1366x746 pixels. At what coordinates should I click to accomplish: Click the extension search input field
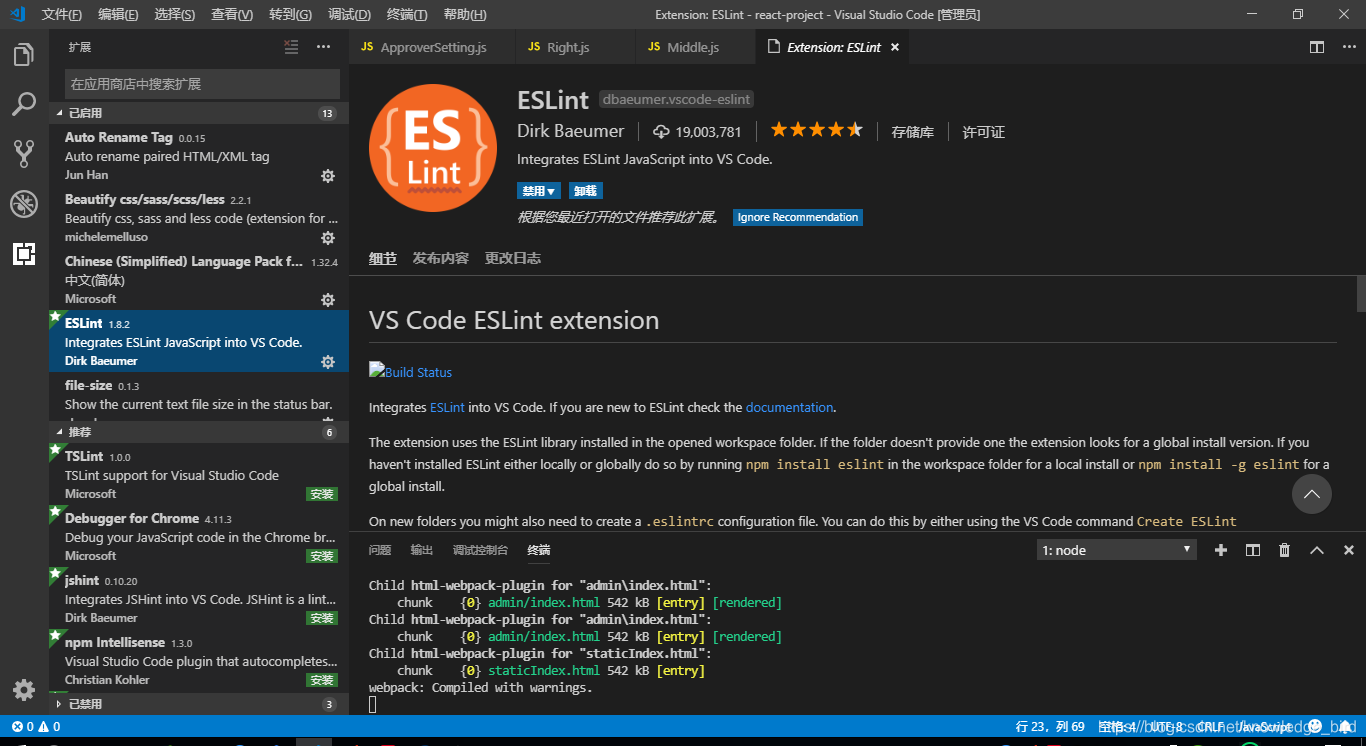203,84
